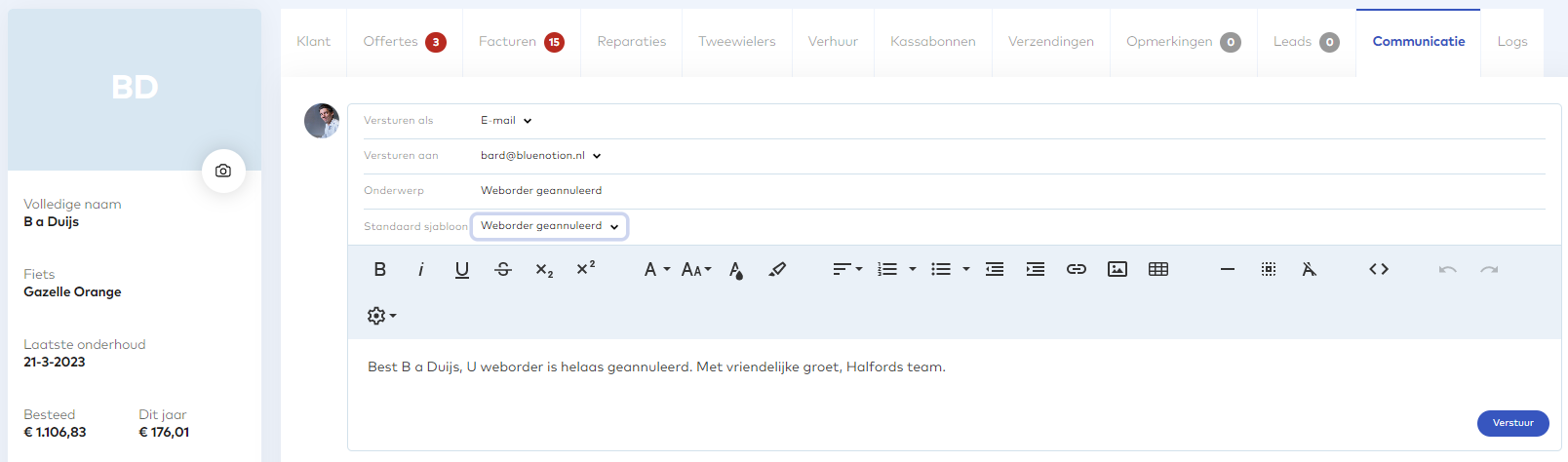Screen dimensions: 1568x462
Task: Expand the Versturen als E-mail dropdown
Action: 506,121
